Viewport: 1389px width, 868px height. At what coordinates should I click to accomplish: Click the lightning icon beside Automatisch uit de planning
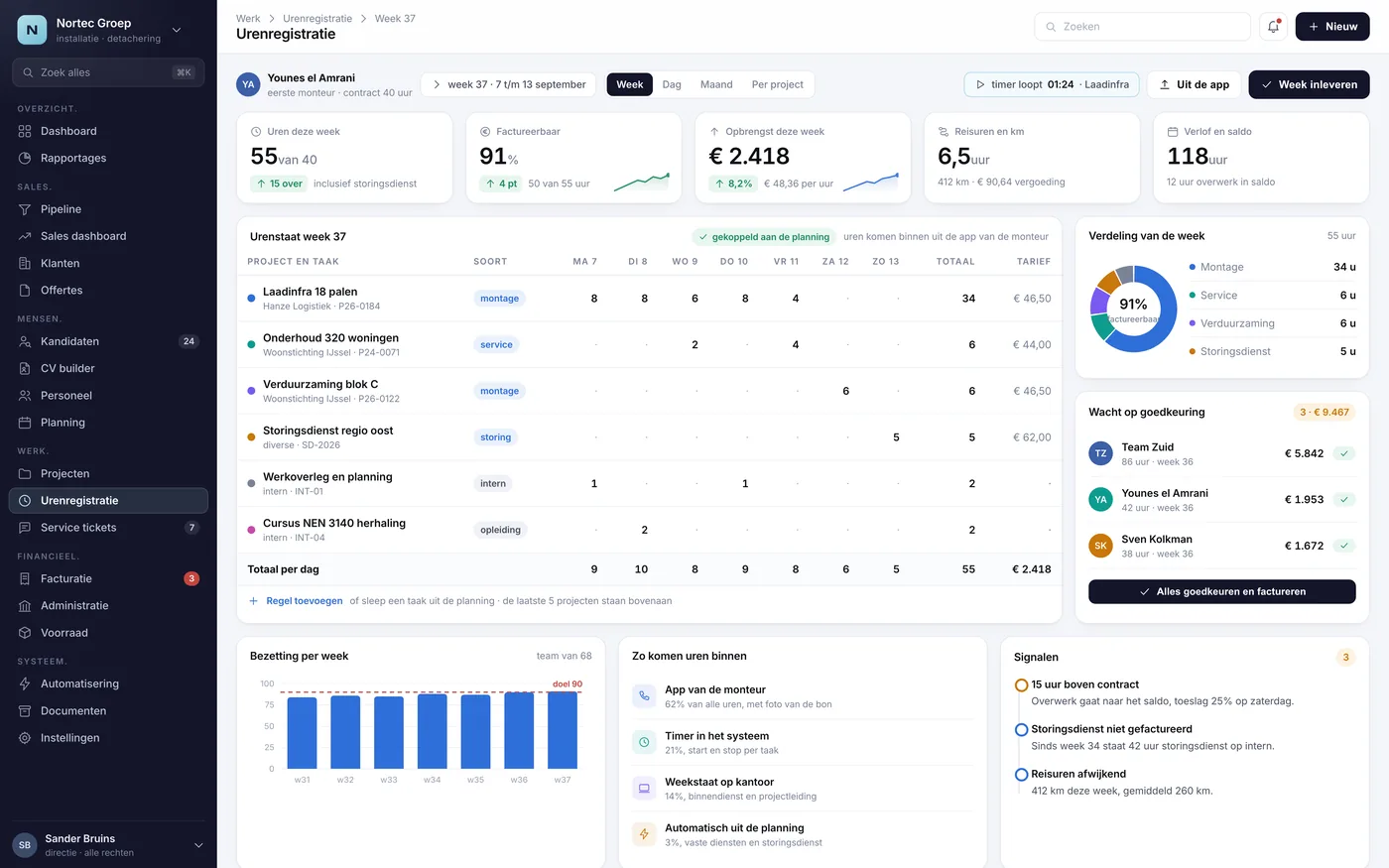tap(644, 834)
